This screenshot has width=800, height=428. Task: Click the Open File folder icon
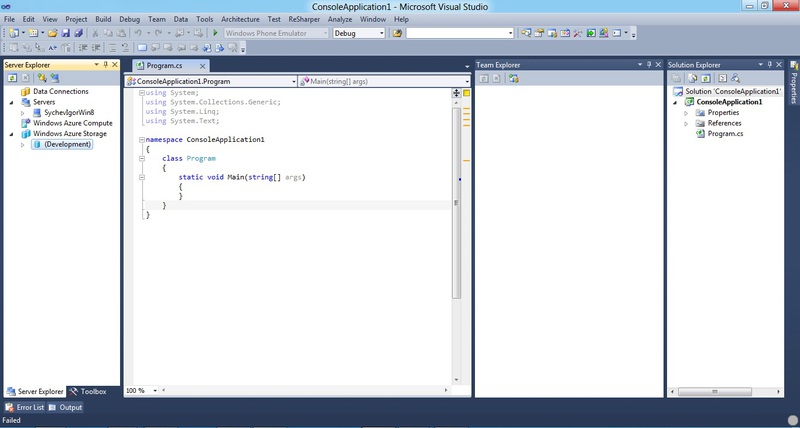click(x=53, y=33)
